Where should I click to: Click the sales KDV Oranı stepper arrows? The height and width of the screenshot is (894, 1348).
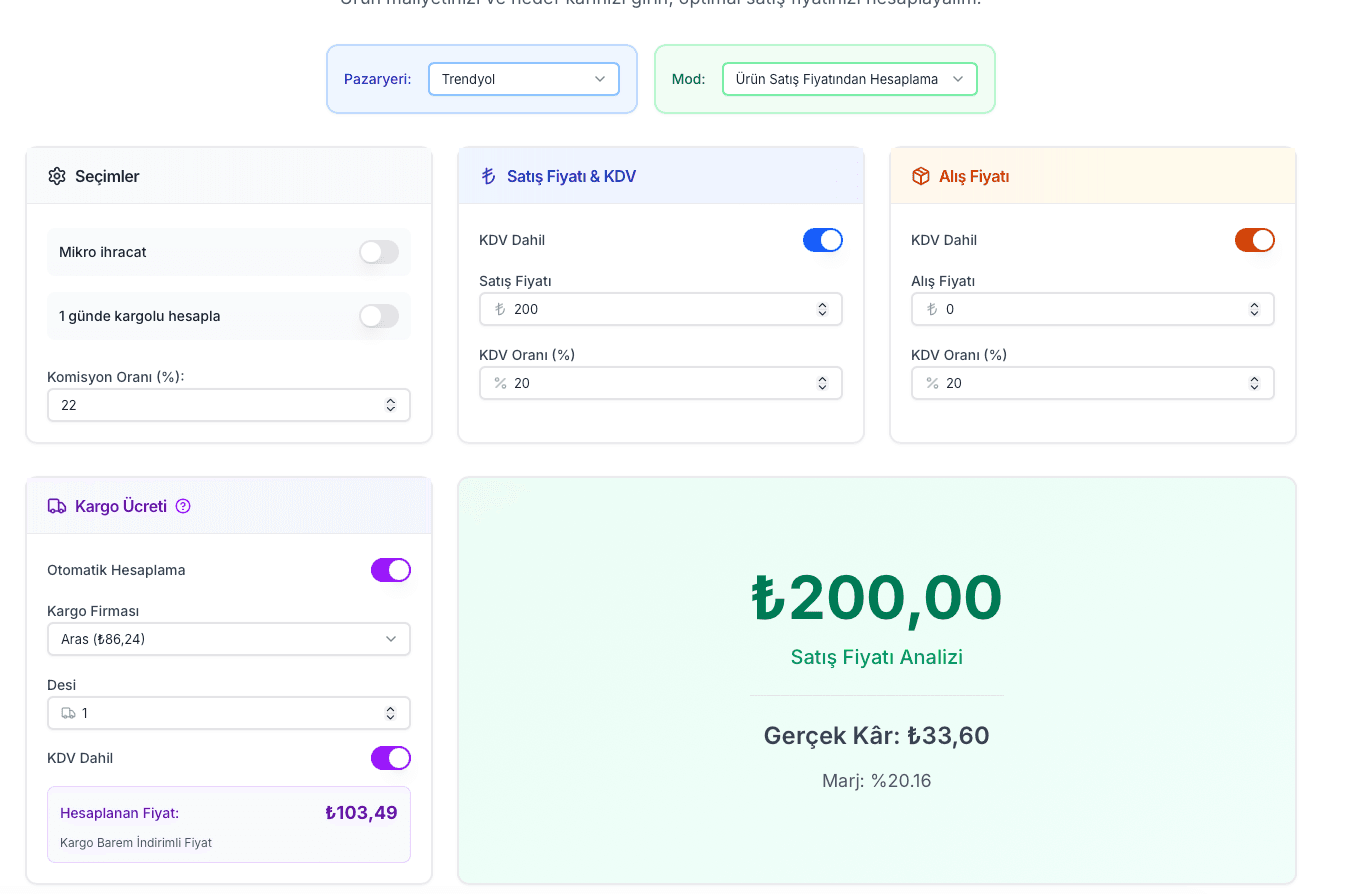[x=822, y=384]
